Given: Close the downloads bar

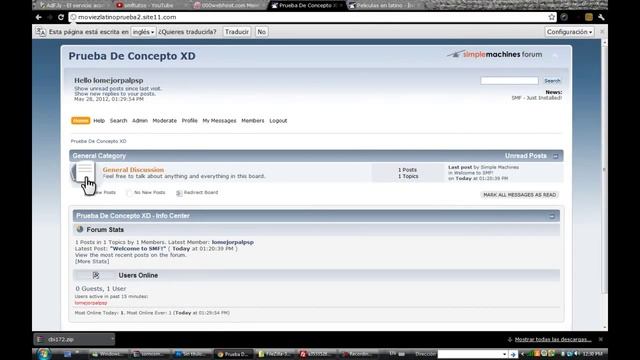Looking at the screenshot, I should click(x=600, y=339).
